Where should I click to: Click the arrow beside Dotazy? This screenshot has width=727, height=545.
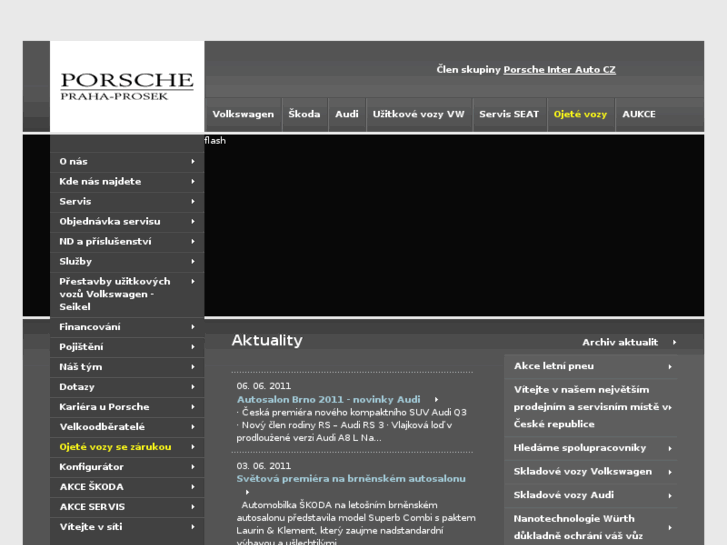(193, 387)
